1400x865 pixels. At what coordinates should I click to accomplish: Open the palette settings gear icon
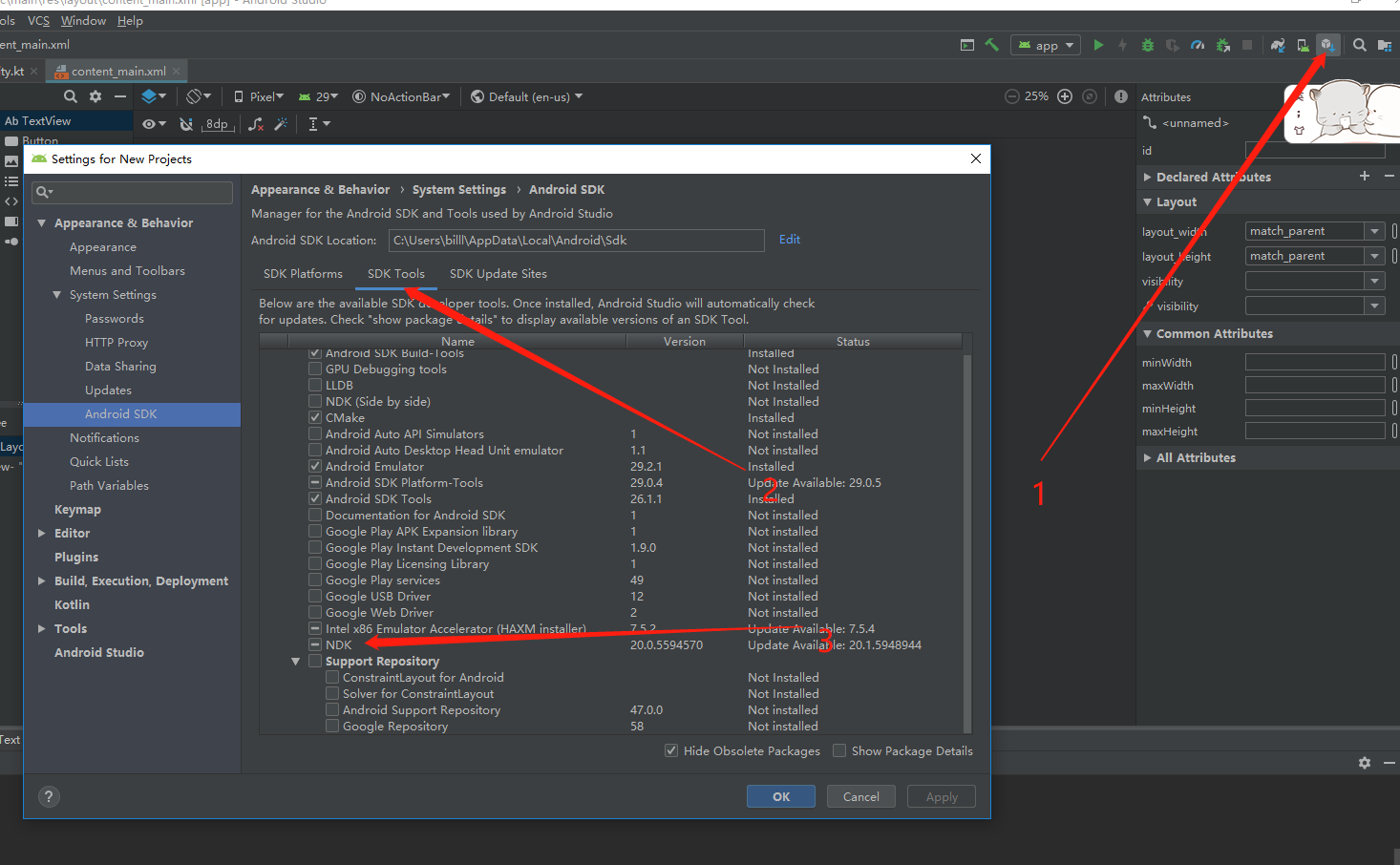coord(95,96)
